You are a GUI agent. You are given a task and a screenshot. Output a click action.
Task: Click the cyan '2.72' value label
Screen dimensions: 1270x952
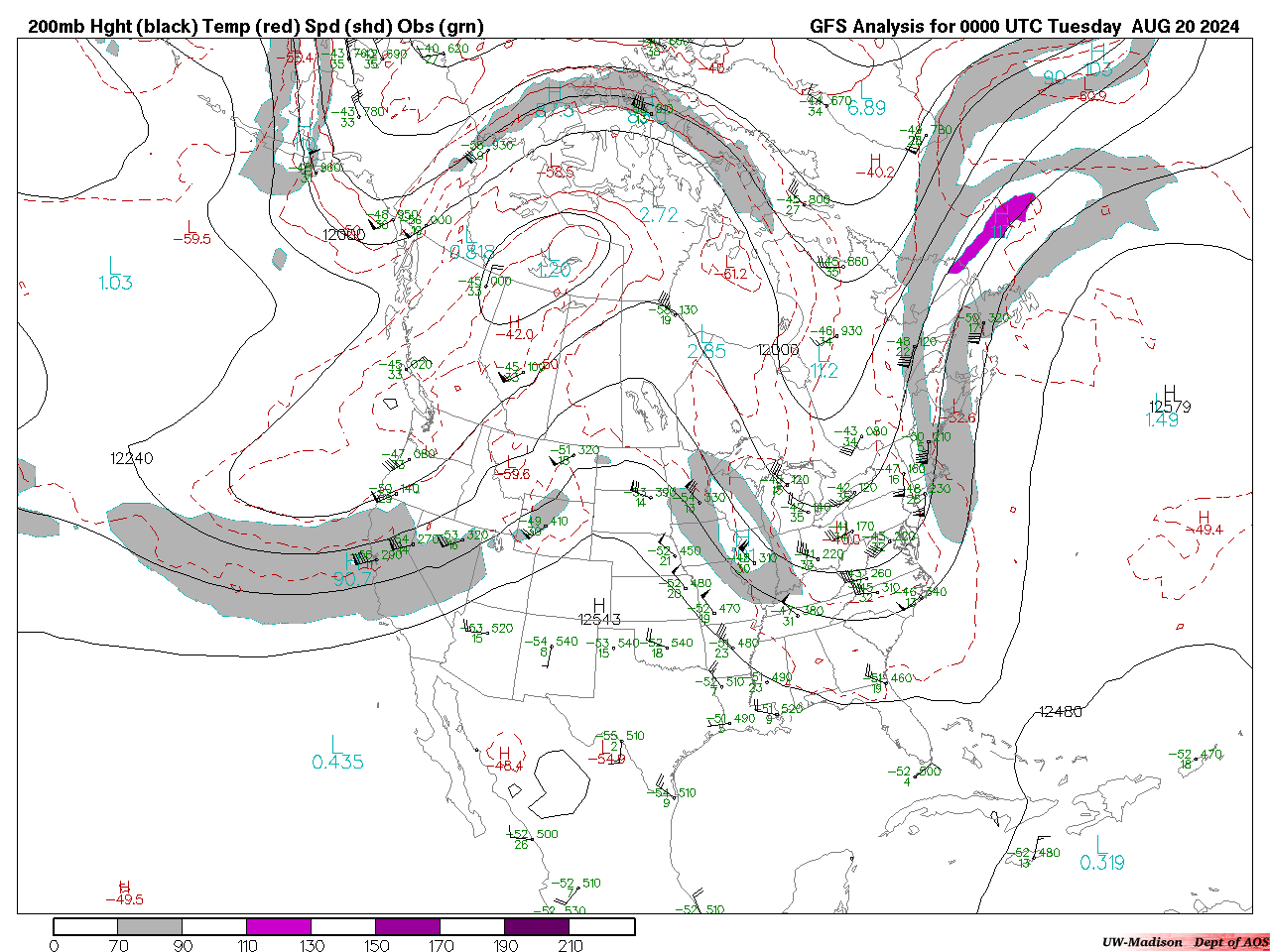659,215
